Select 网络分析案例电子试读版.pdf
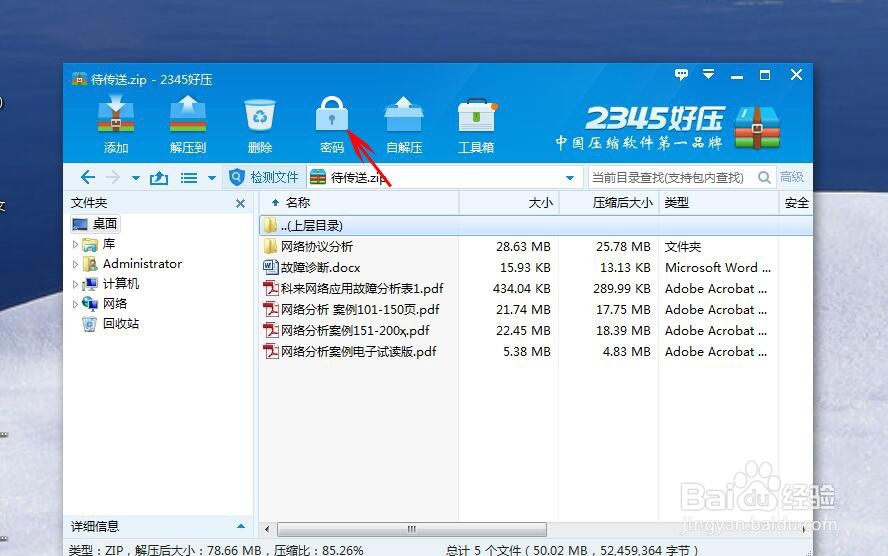 click(536, 351)
